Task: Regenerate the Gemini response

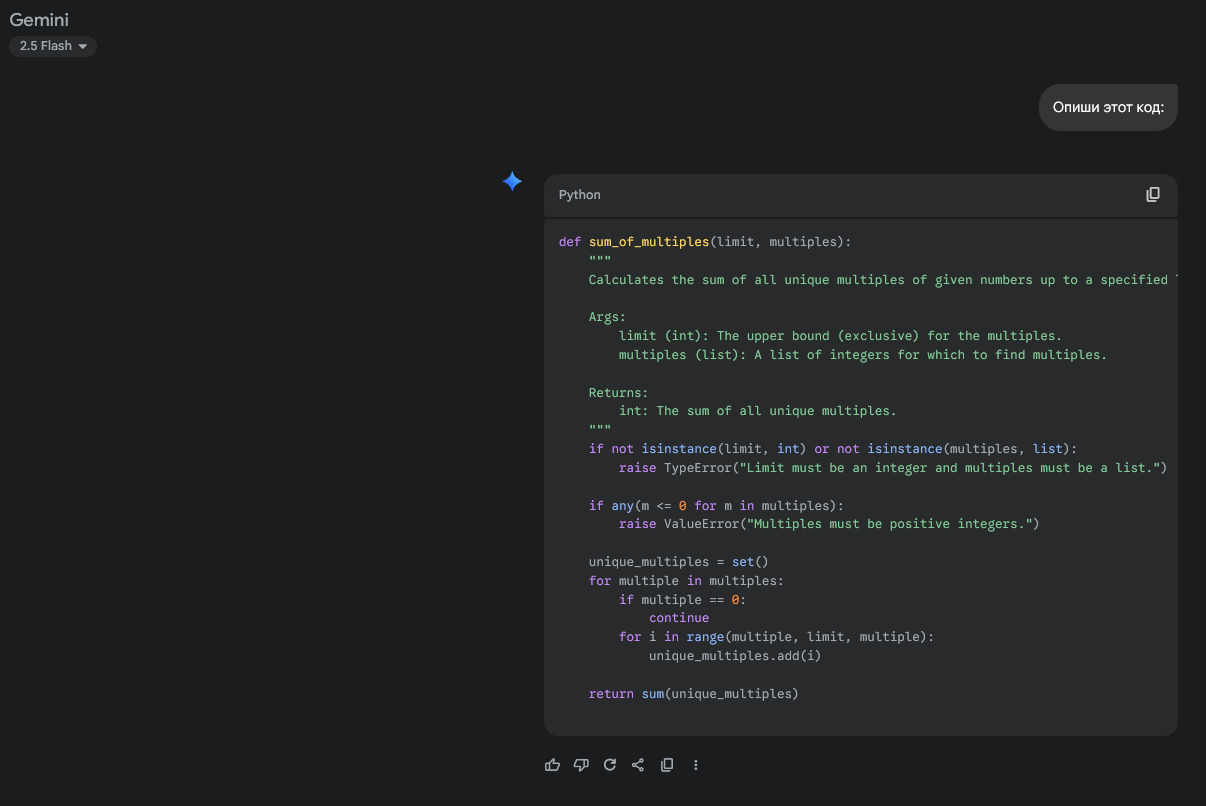Action: coord(610,765)
